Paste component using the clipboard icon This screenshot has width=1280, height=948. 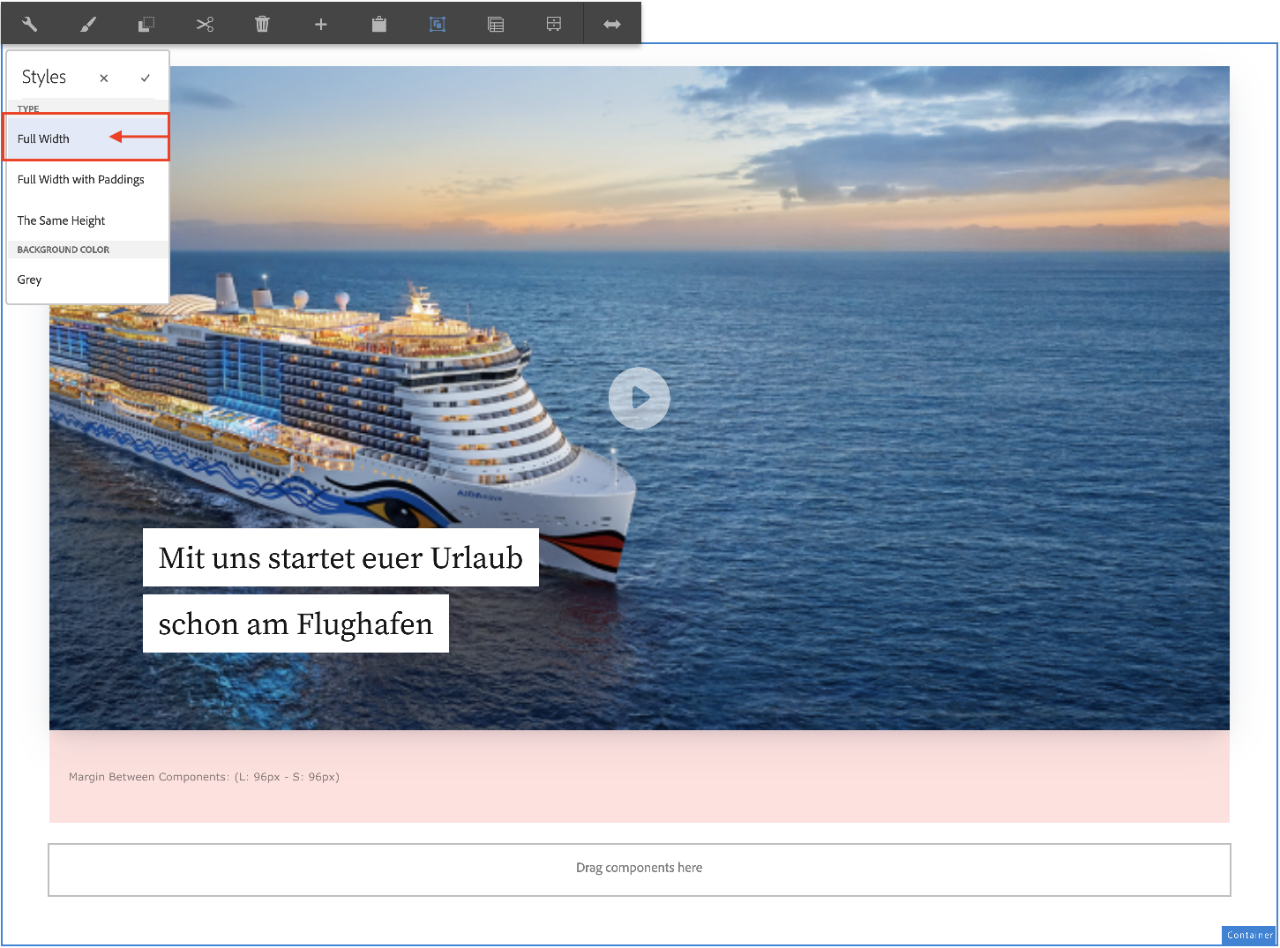click(378, 23)
